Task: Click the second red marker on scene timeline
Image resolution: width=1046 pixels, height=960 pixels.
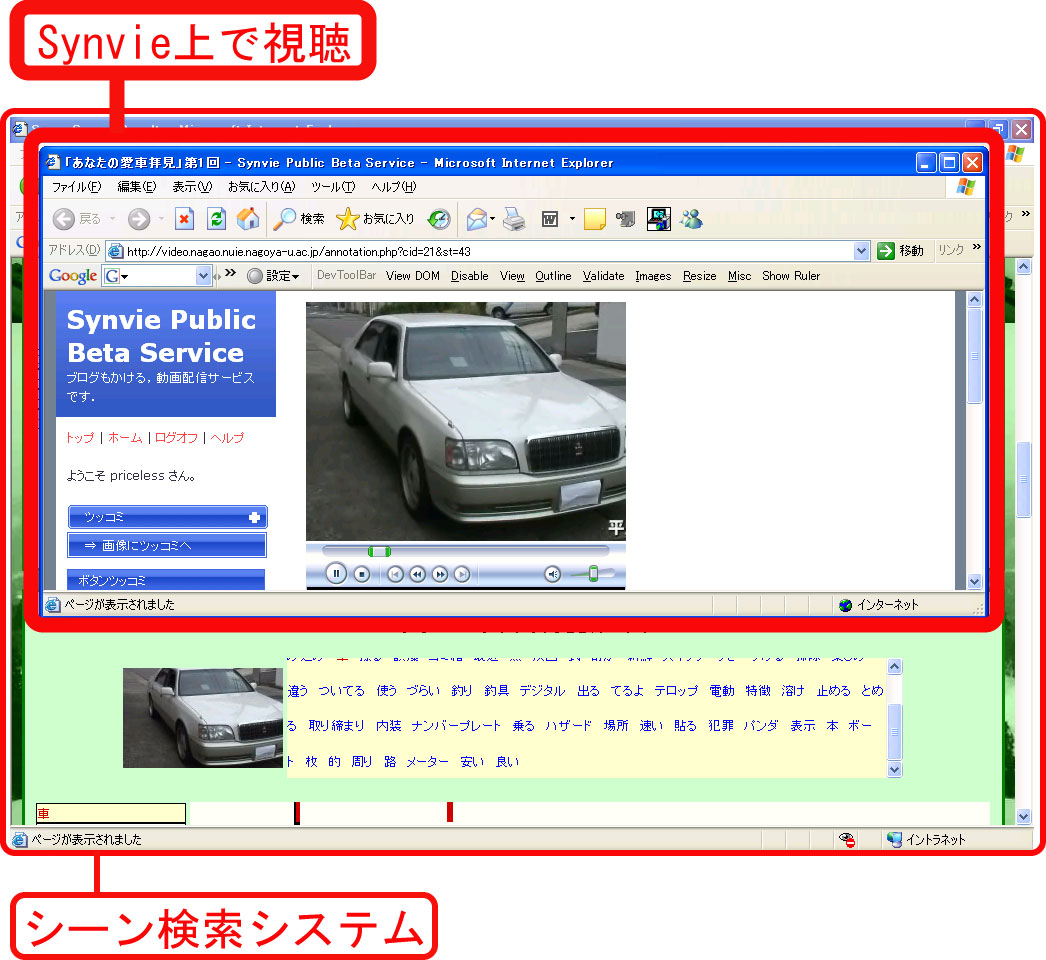Action: pyautogui.click(x=450, y=812)
